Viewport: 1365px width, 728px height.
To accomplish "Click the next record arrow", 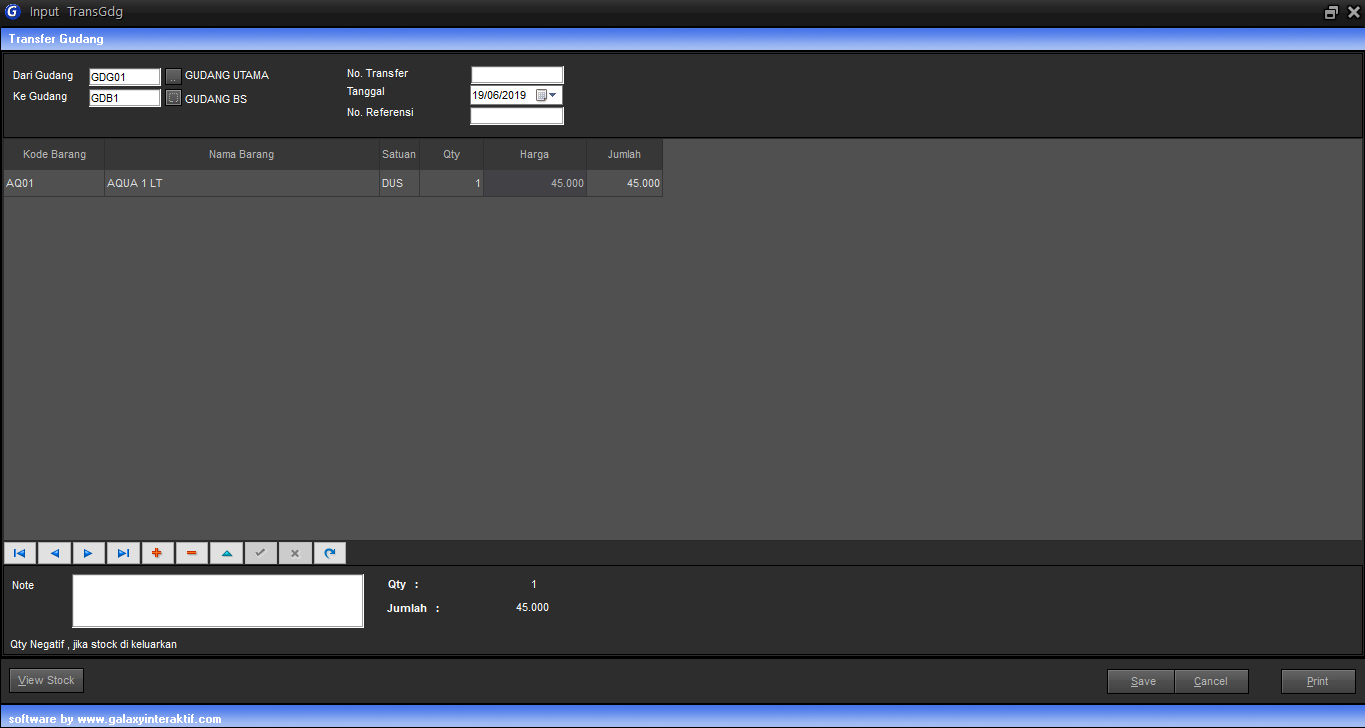I will (89, 553).
